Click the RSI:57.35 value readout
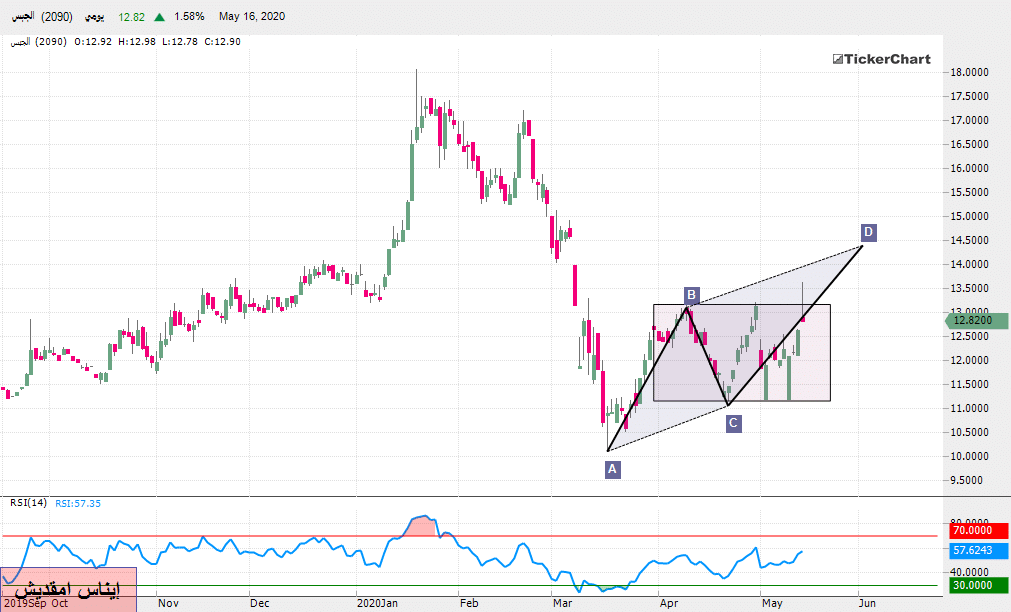The height and width of the screenshot is (612, 1011). 77,503
